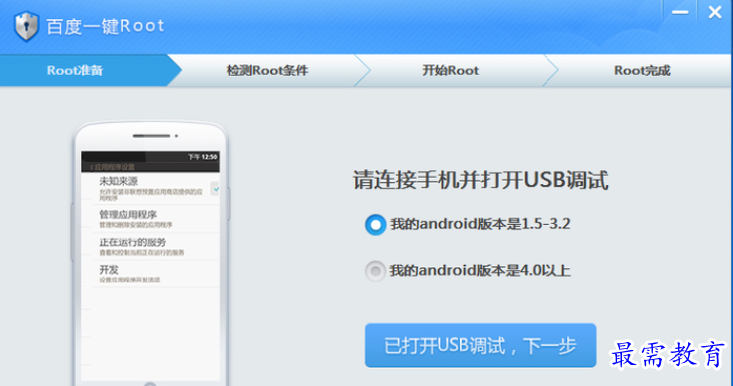Select android version 4.0以上 radio button
Image resolution: width=733 pixels, height=386 pixels.
(375, 271)
